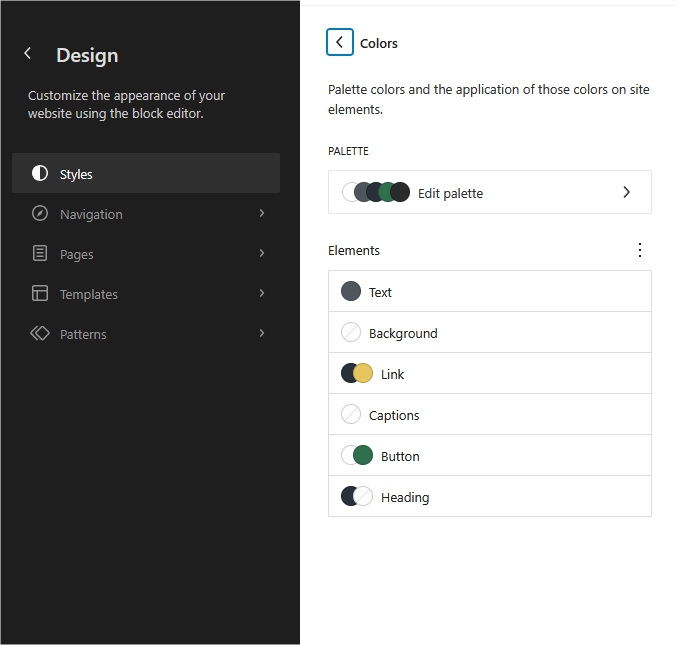Open Elements more options menu

(x=640, y=250)
